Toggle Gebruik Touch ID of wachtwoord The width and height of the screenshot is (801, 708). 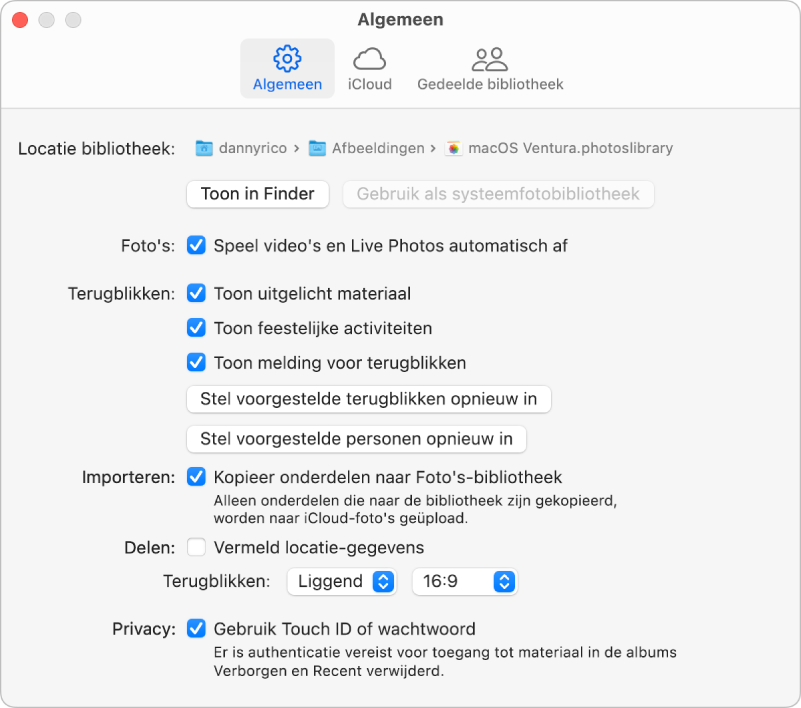(196, 629)
